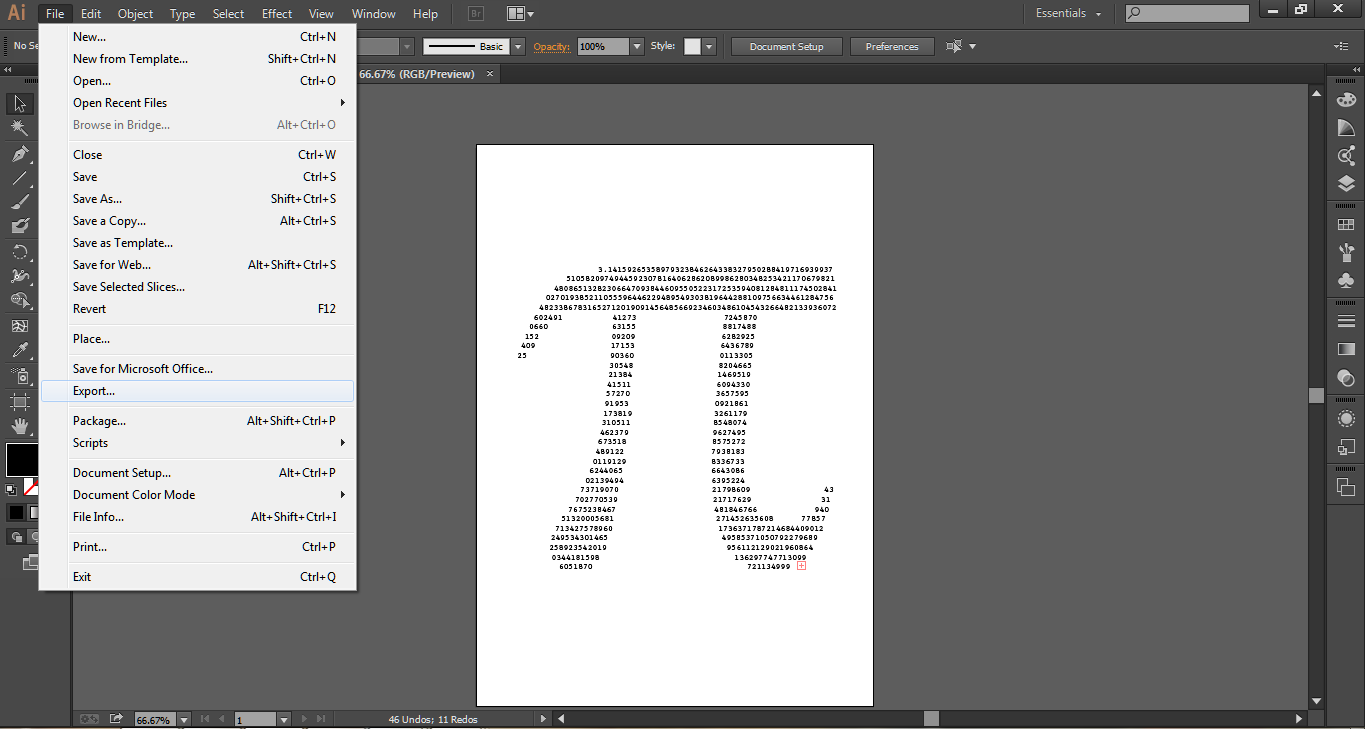This screenshot has width=1365, height=729.
Task: Expand the Open Recent Files submenu
Action: click(197, 103)
